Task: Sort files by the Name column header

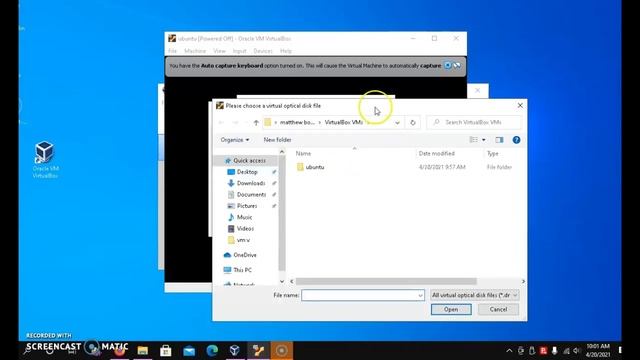Action: 303,153
